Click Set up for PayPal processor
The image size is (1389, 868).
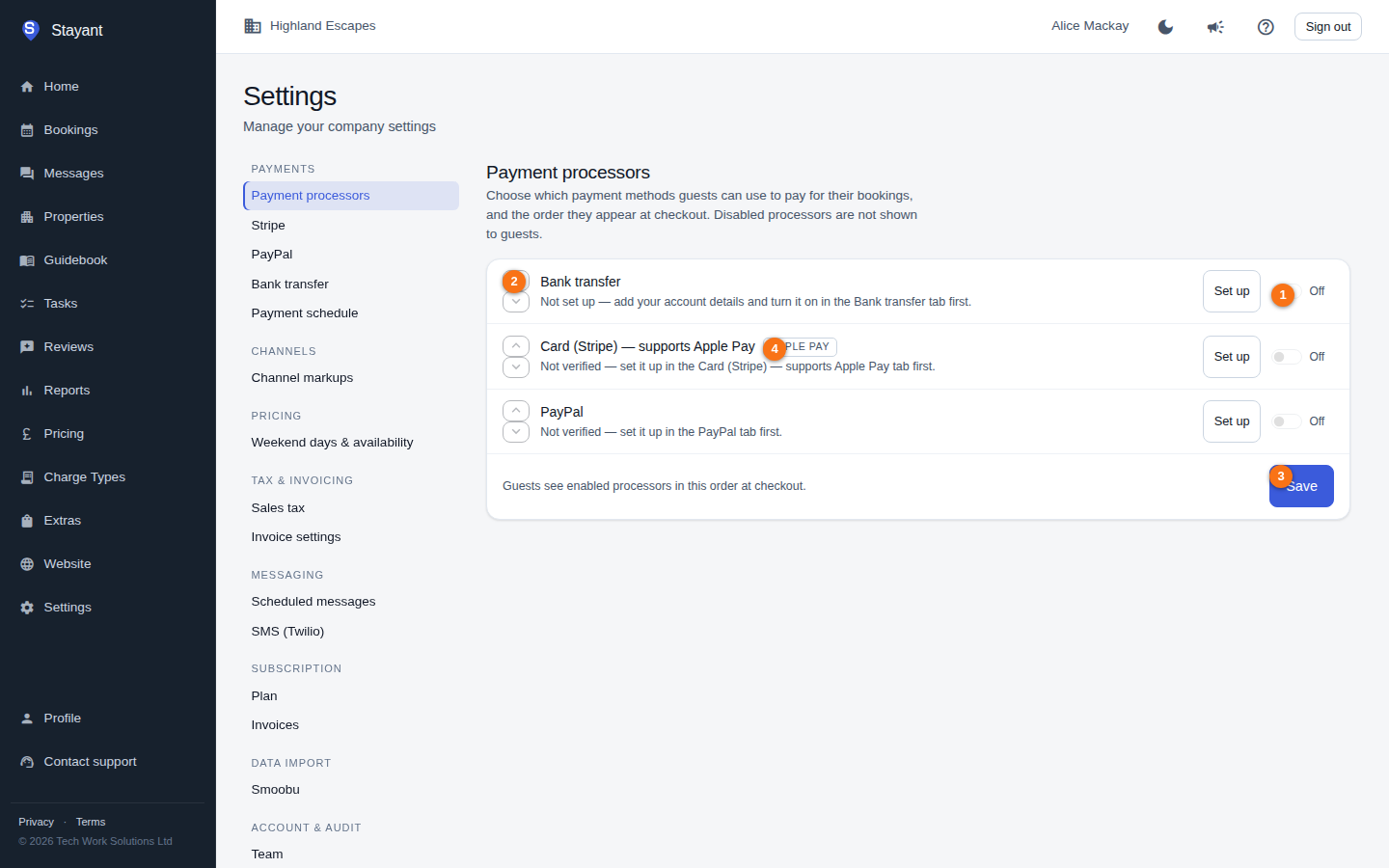click(x=1232, y=421)
